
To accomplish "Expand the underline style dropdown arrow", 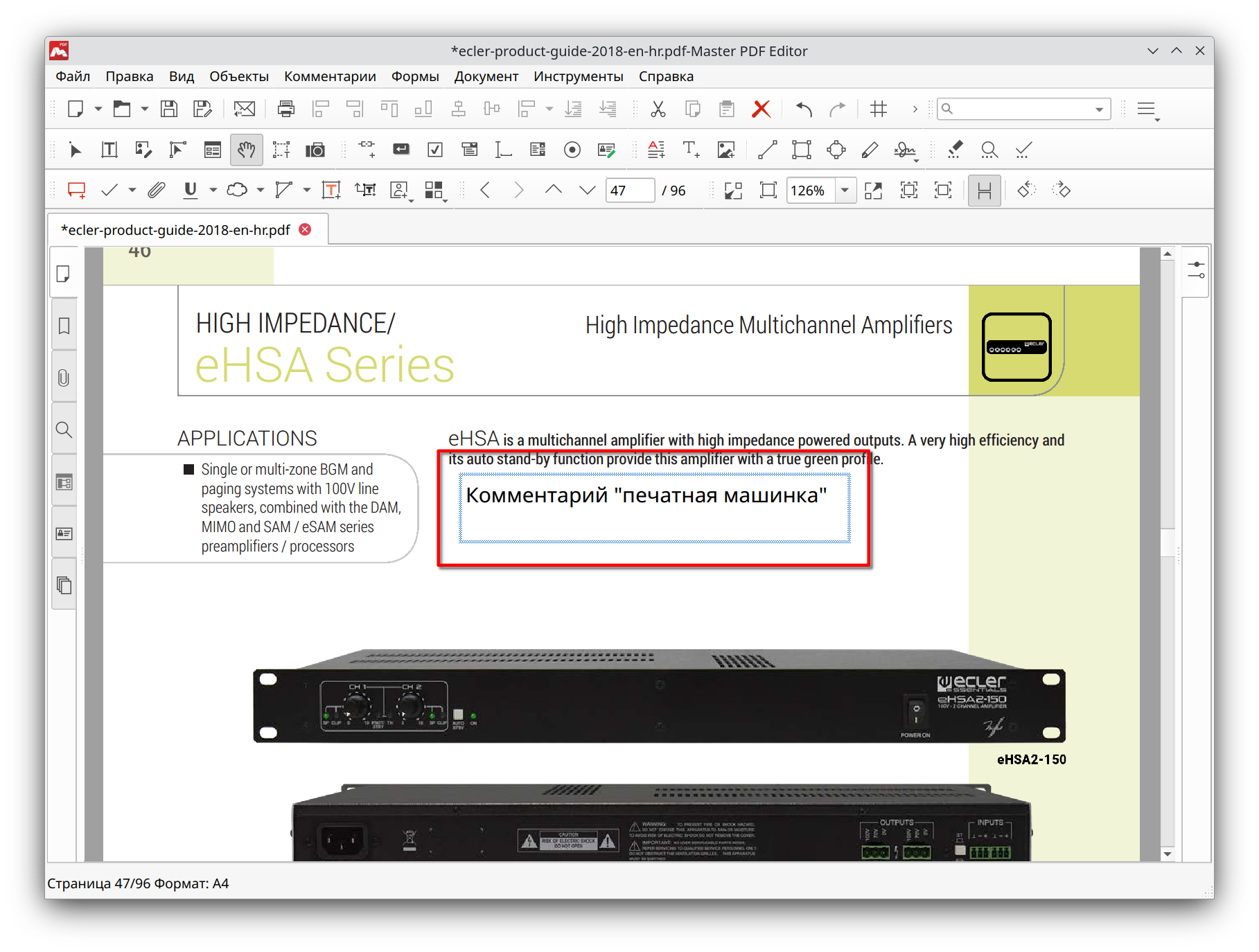I will 213,190.
